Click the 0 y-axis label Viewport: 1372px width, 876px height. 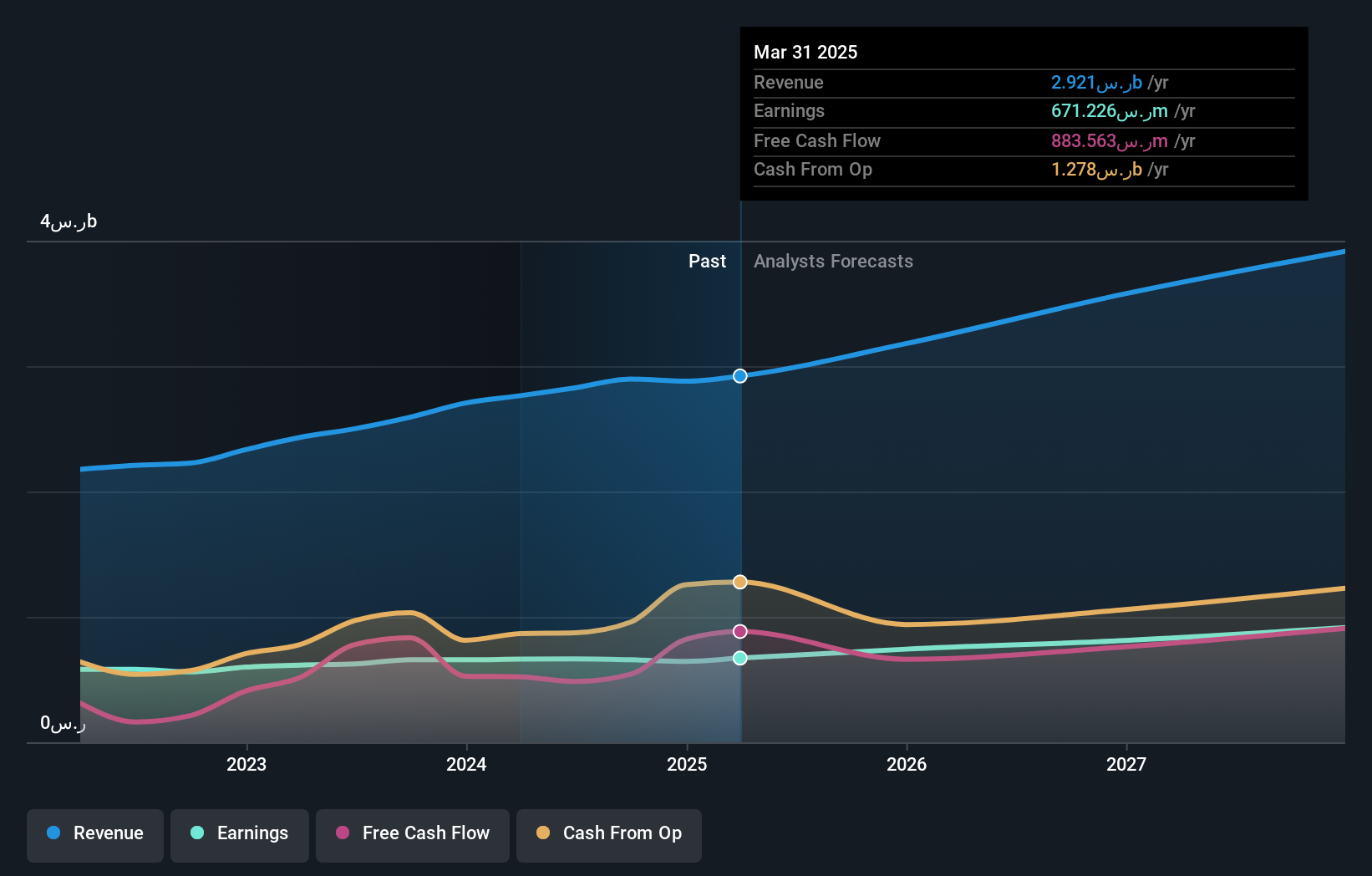tap(63, 723)
